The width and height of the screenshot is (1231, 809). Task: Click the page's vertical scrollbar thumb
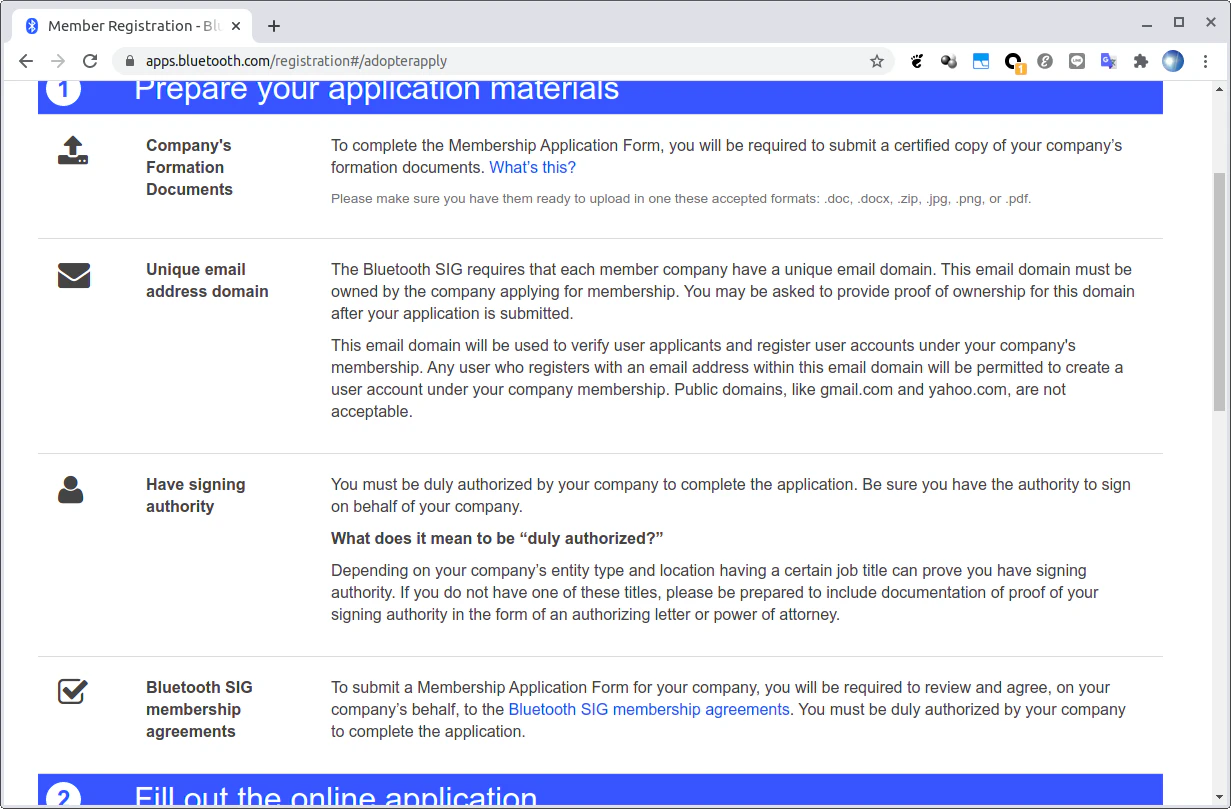(1219, 290)
